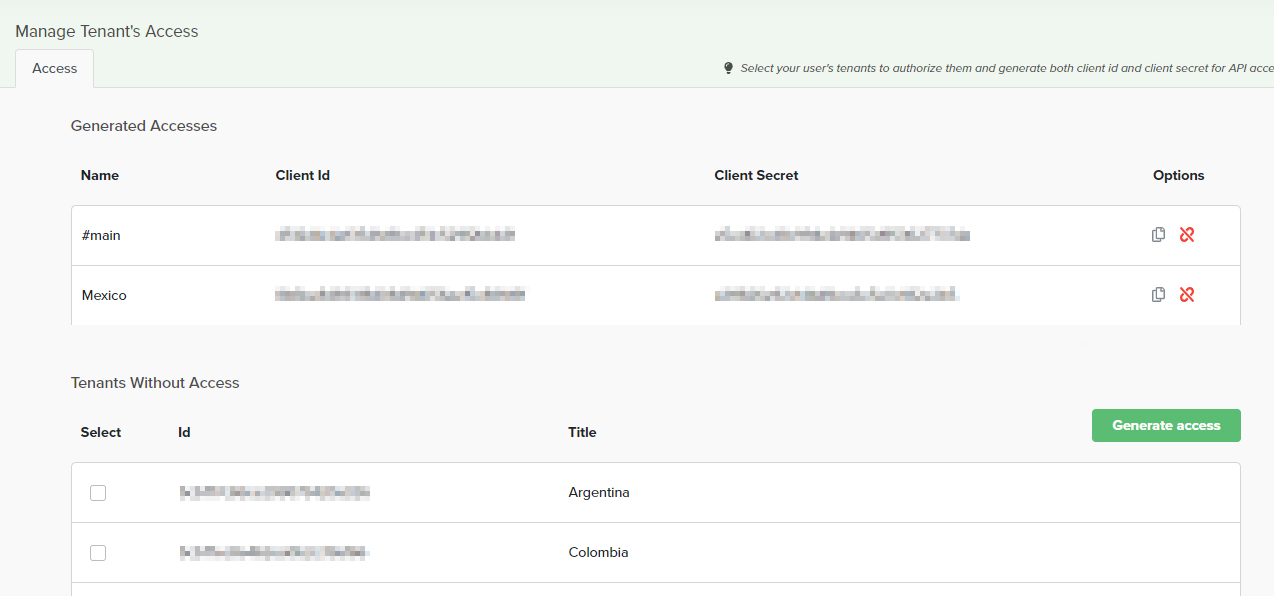
Task: Click blurred Client Secret of #main
Action: [x=842, y=235]
